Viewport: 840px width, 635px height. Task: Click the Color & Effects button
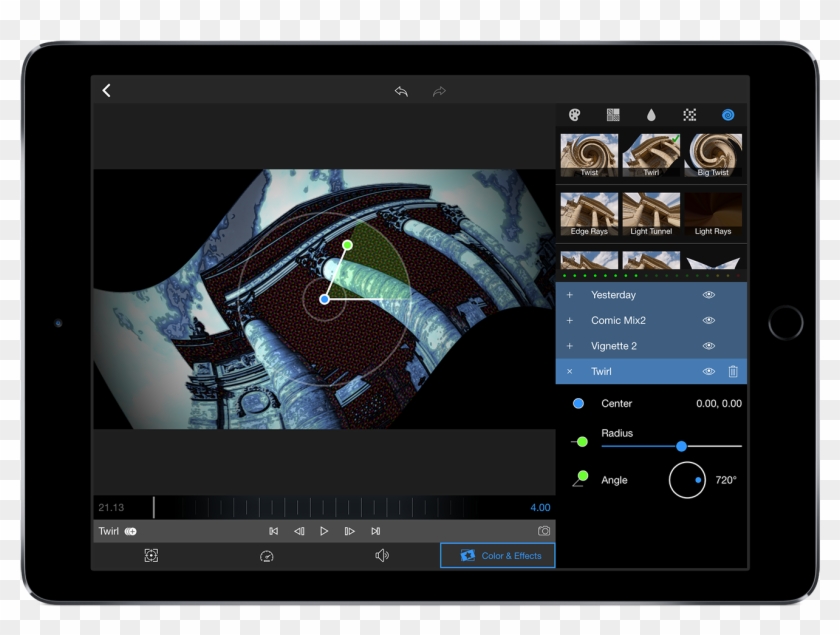click(498, 556)
